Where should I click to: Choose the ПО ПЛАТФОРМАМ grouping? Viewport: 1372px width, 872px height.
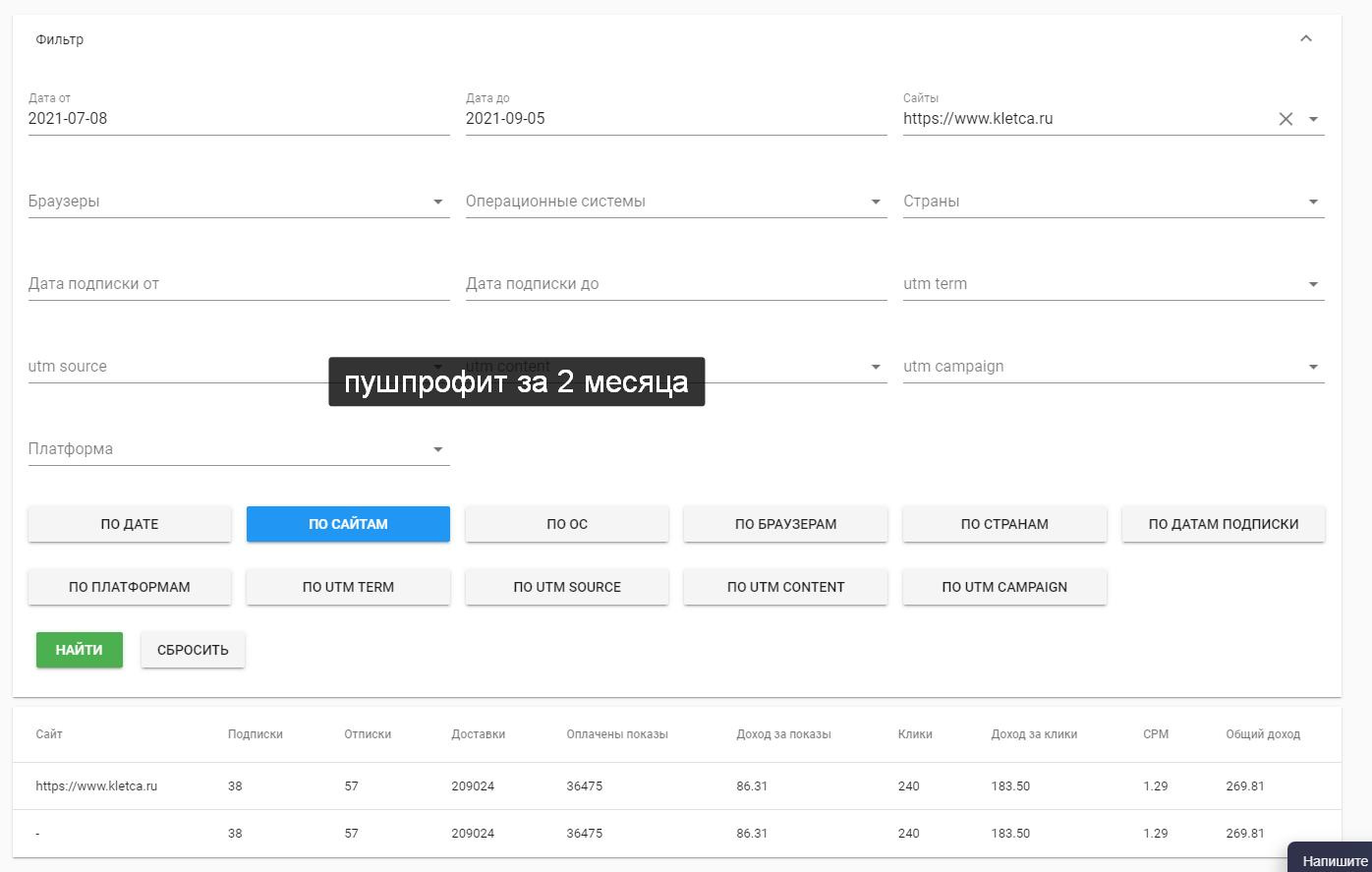(x=130, y=587)
